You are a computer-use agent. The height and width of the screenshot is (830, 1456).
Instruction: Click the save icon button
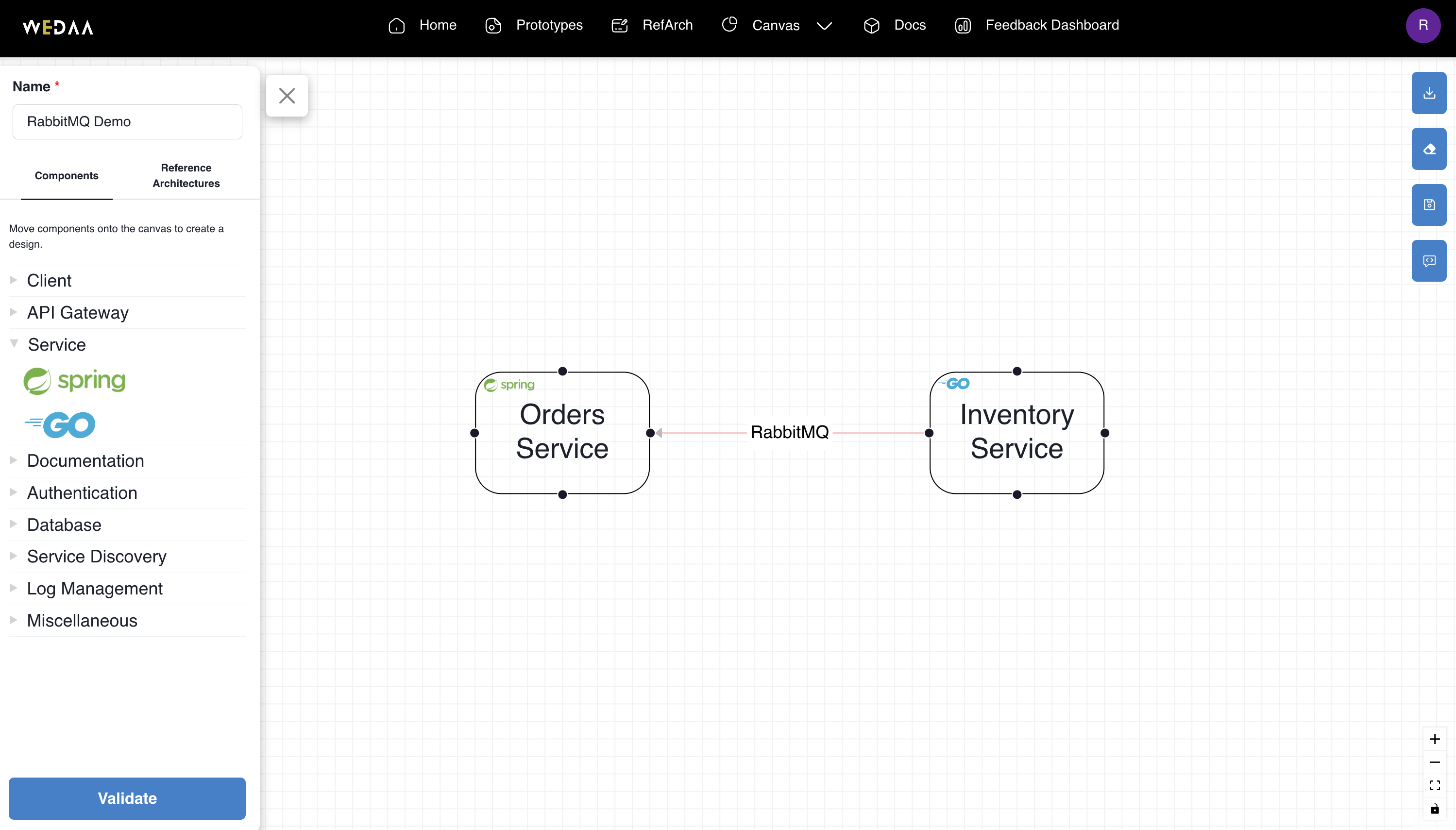pyautogui.click(x=1429, y=204)
